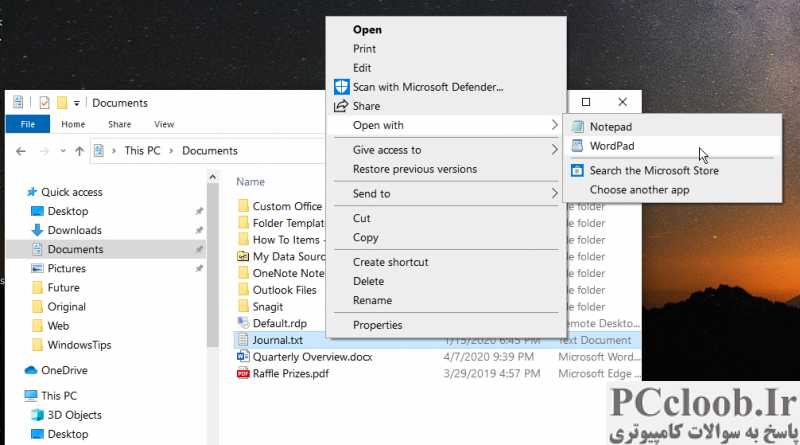Open Pictures in the navigation pane
The height and width of the screenshot is (445, 800).
tap(66, 268)
